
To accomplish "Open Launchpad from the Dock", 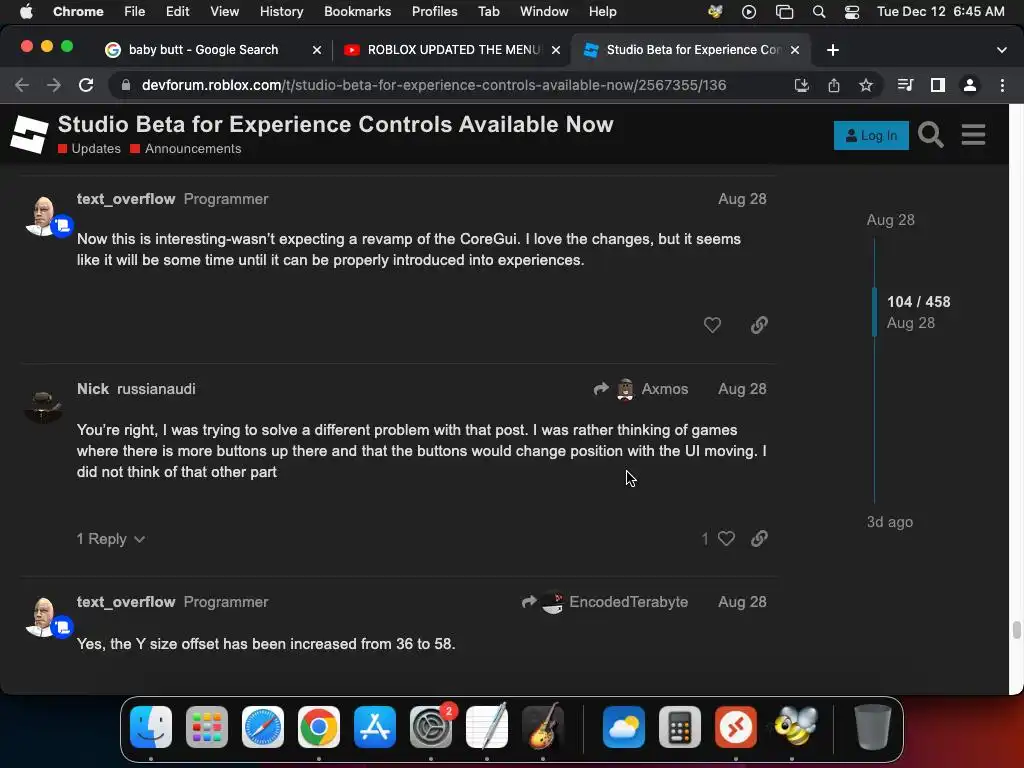I will [207, 727].
